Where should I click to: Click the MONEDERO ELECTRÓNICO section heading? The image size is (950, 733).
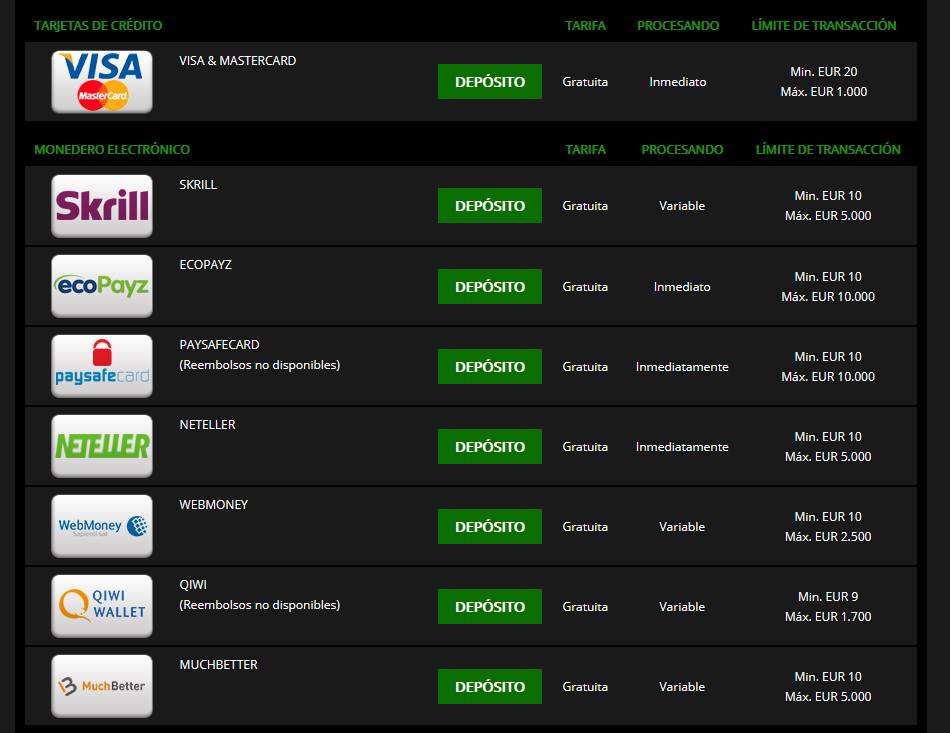click(x=112, y=150)
